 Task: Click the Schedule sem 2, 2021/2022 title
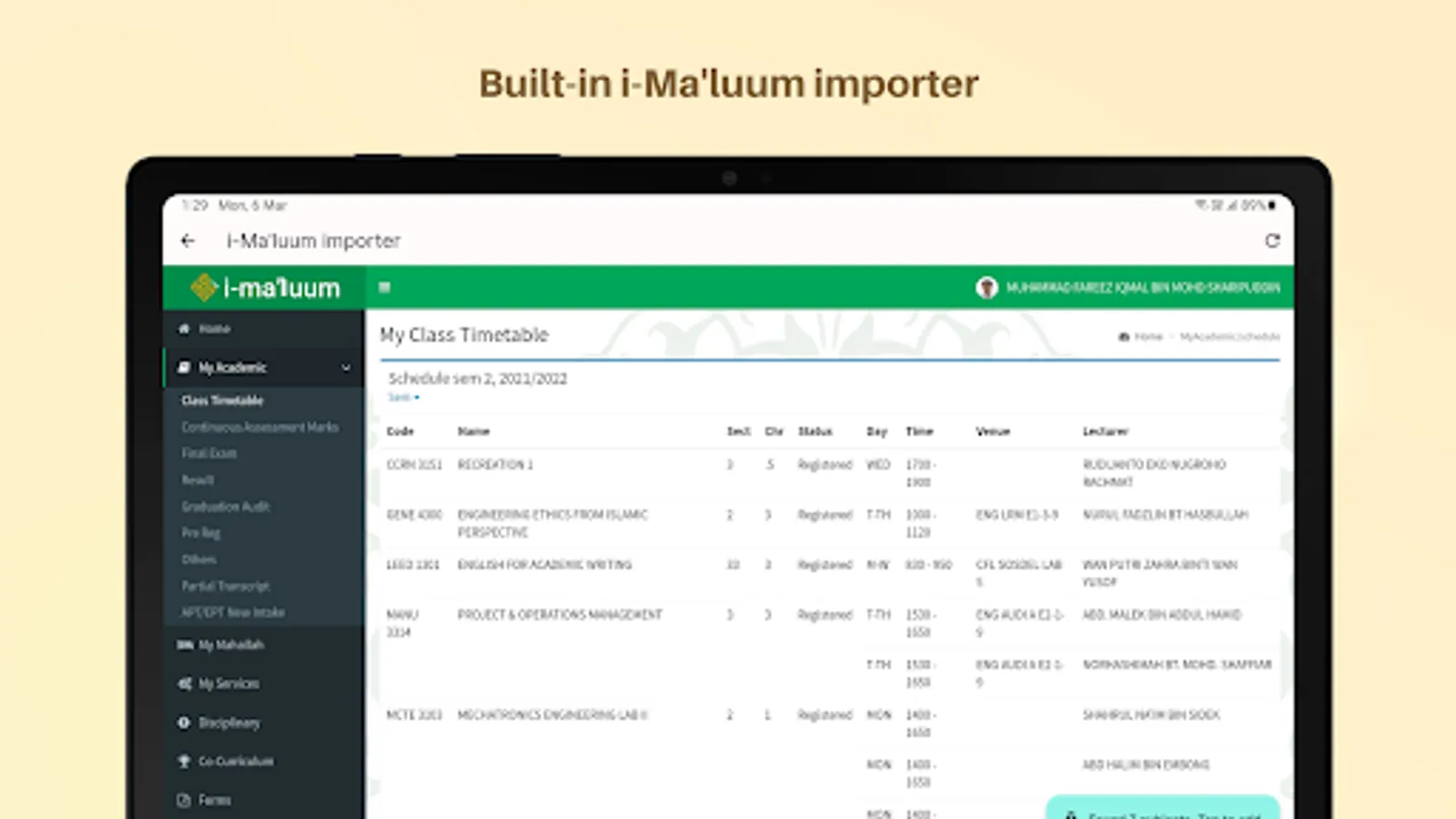(478, 379)
